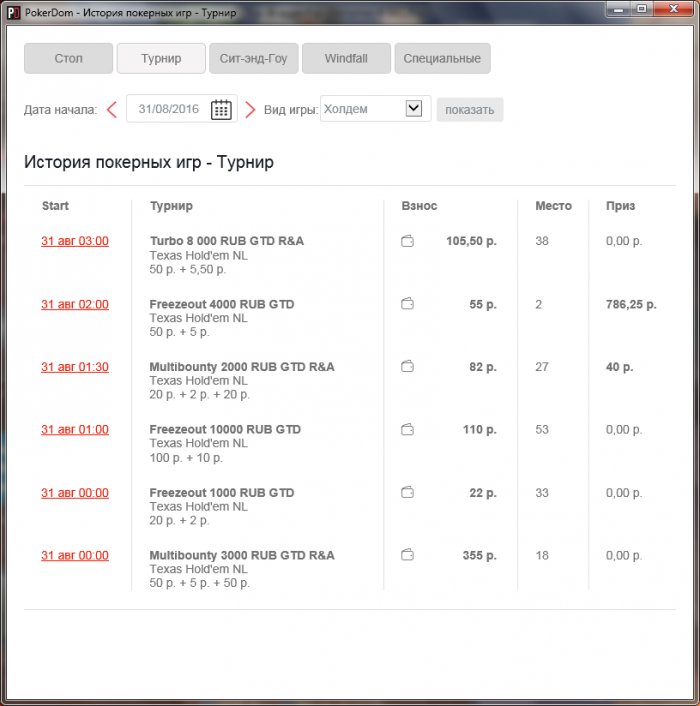Open the Сит-энд-Гоу tab
Image resolution: width=700 pixels, height=706 pixels.
click(253, 59)
